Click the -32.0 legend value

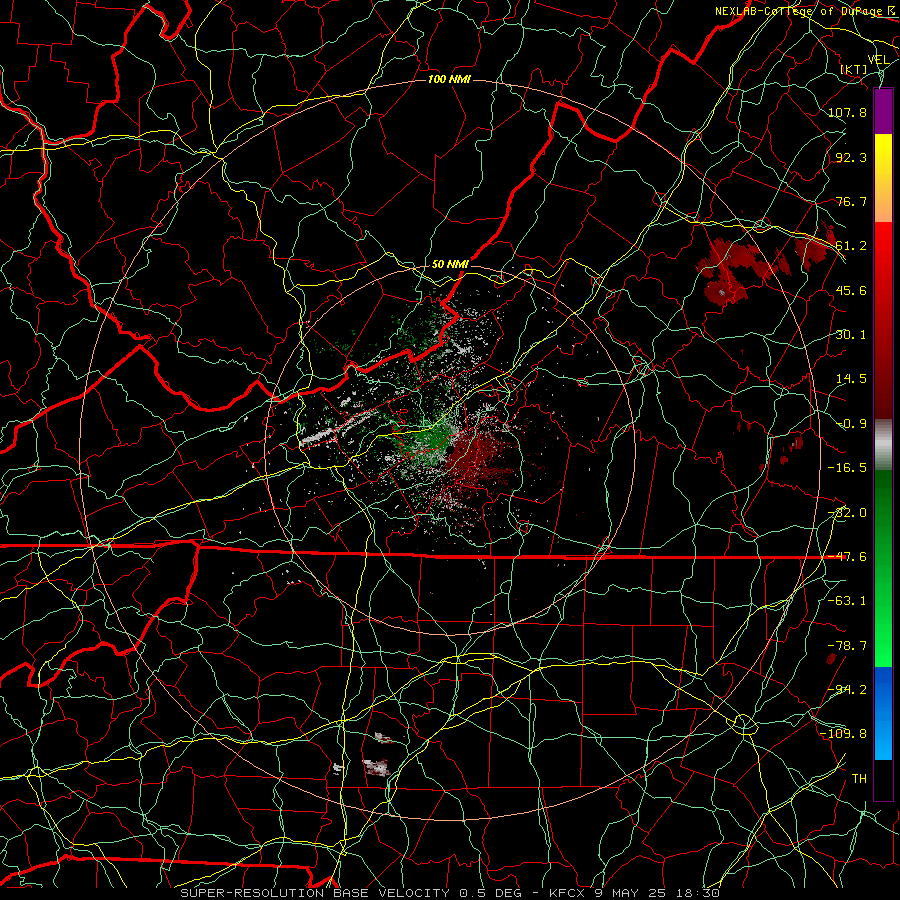(x=847, y=513)
